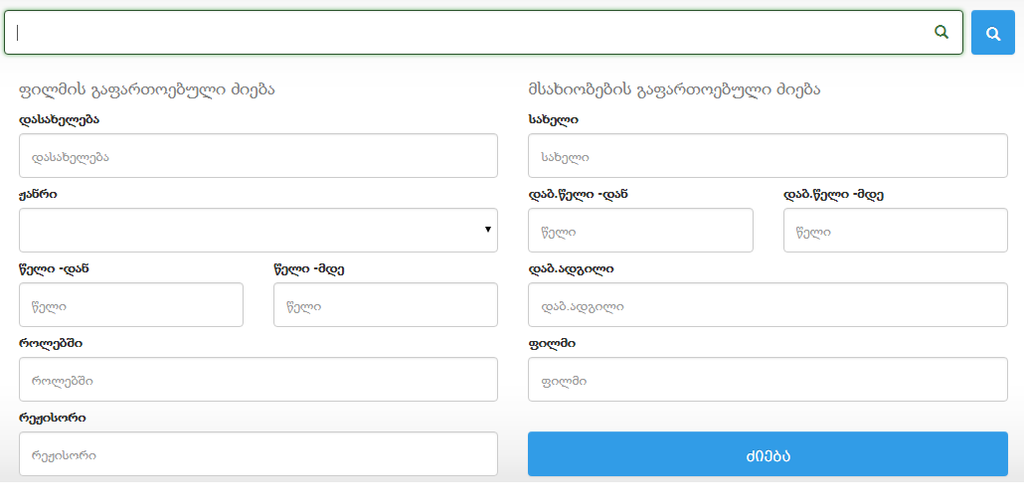
Task: Click the წელი -მდე label above film year-to
Action: 309,269
